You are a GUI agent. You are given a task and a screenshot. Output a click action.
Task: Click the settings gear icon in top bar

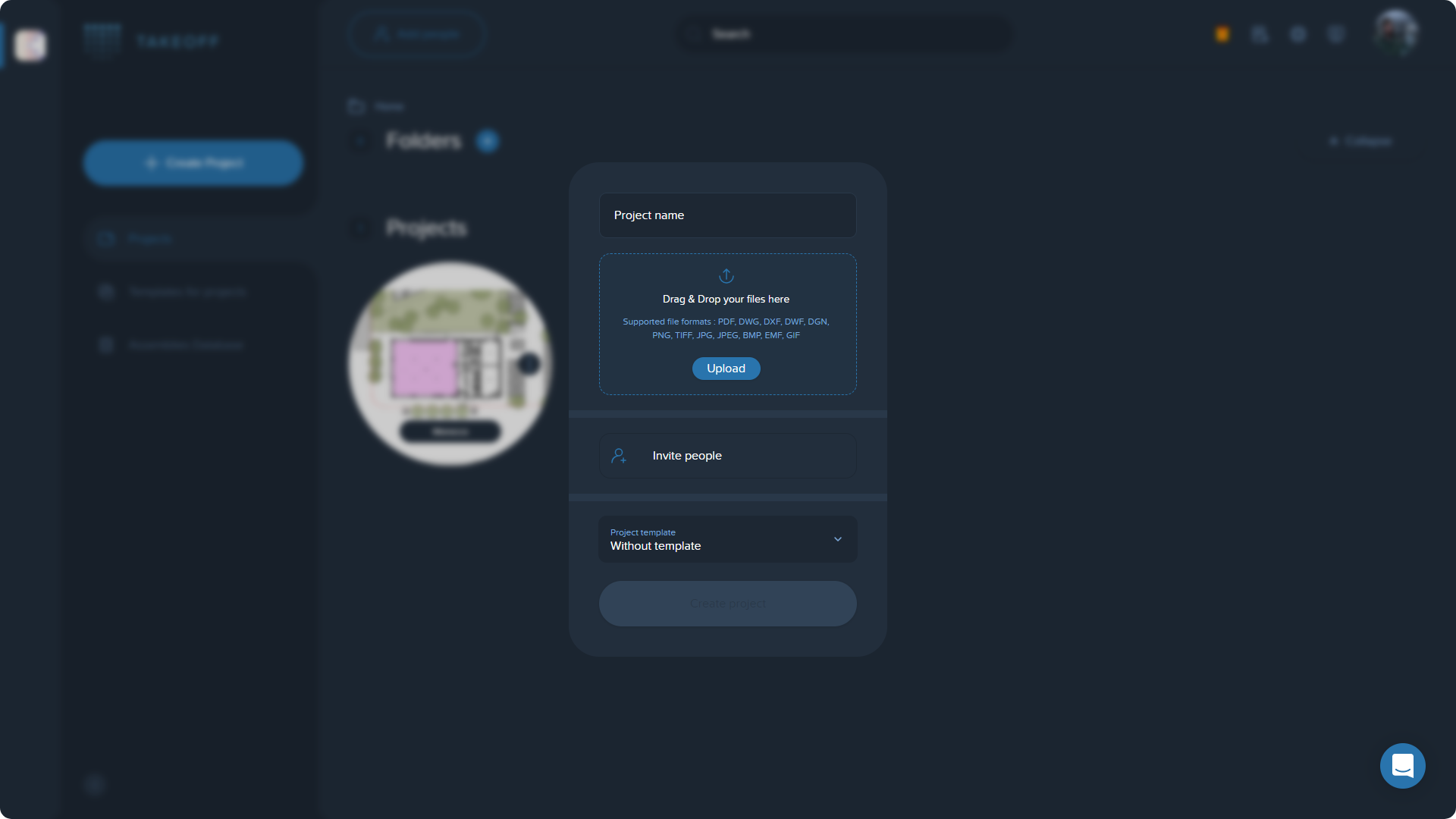click(1298, 34)
